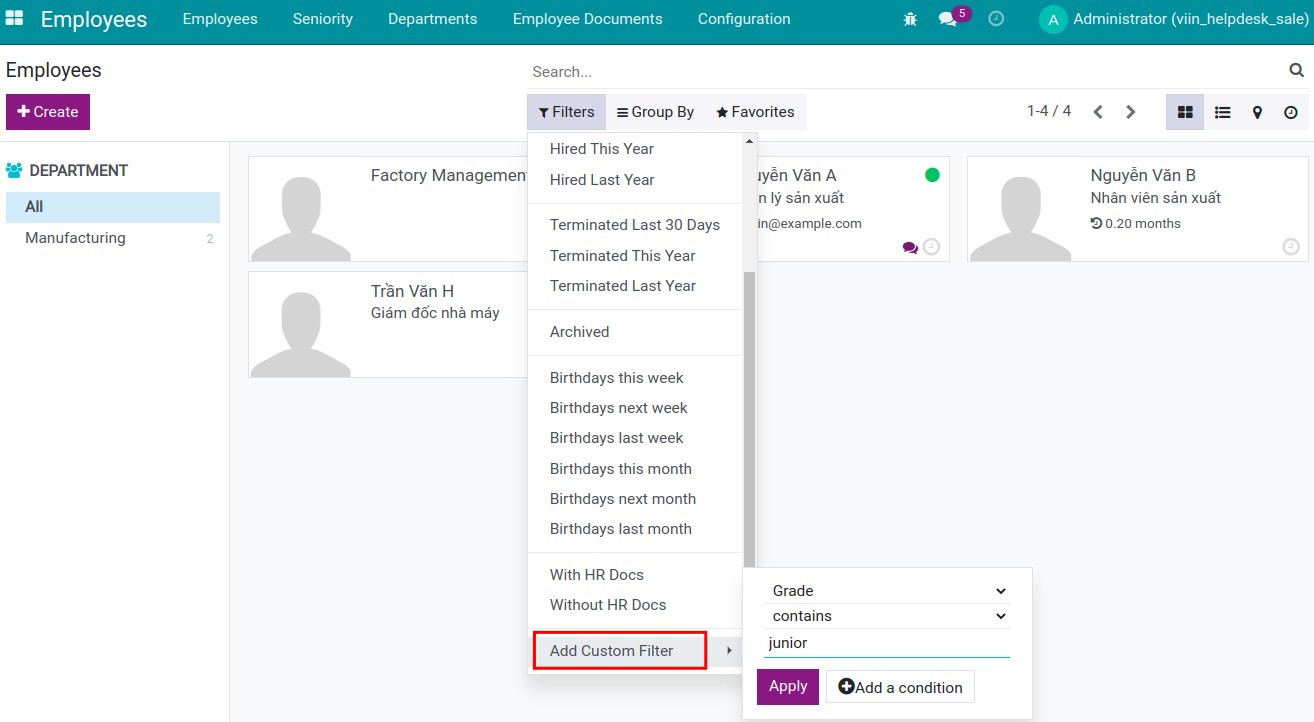Image resolution: width=1314 pixels, height=722 pixels.
Task: Go to next page of employees
Action: [1131, 112]
